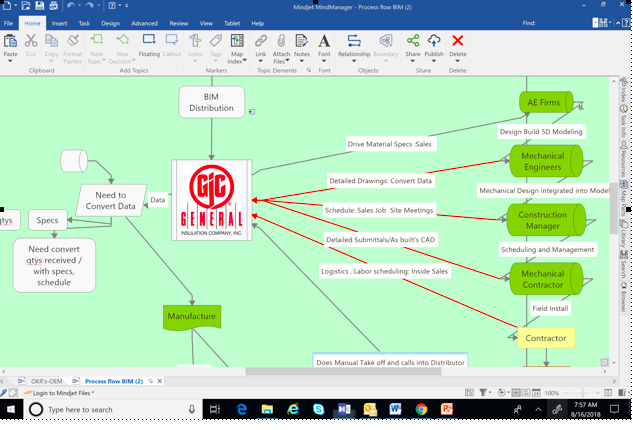Click Login to Mindjet Files

[59, 393]
